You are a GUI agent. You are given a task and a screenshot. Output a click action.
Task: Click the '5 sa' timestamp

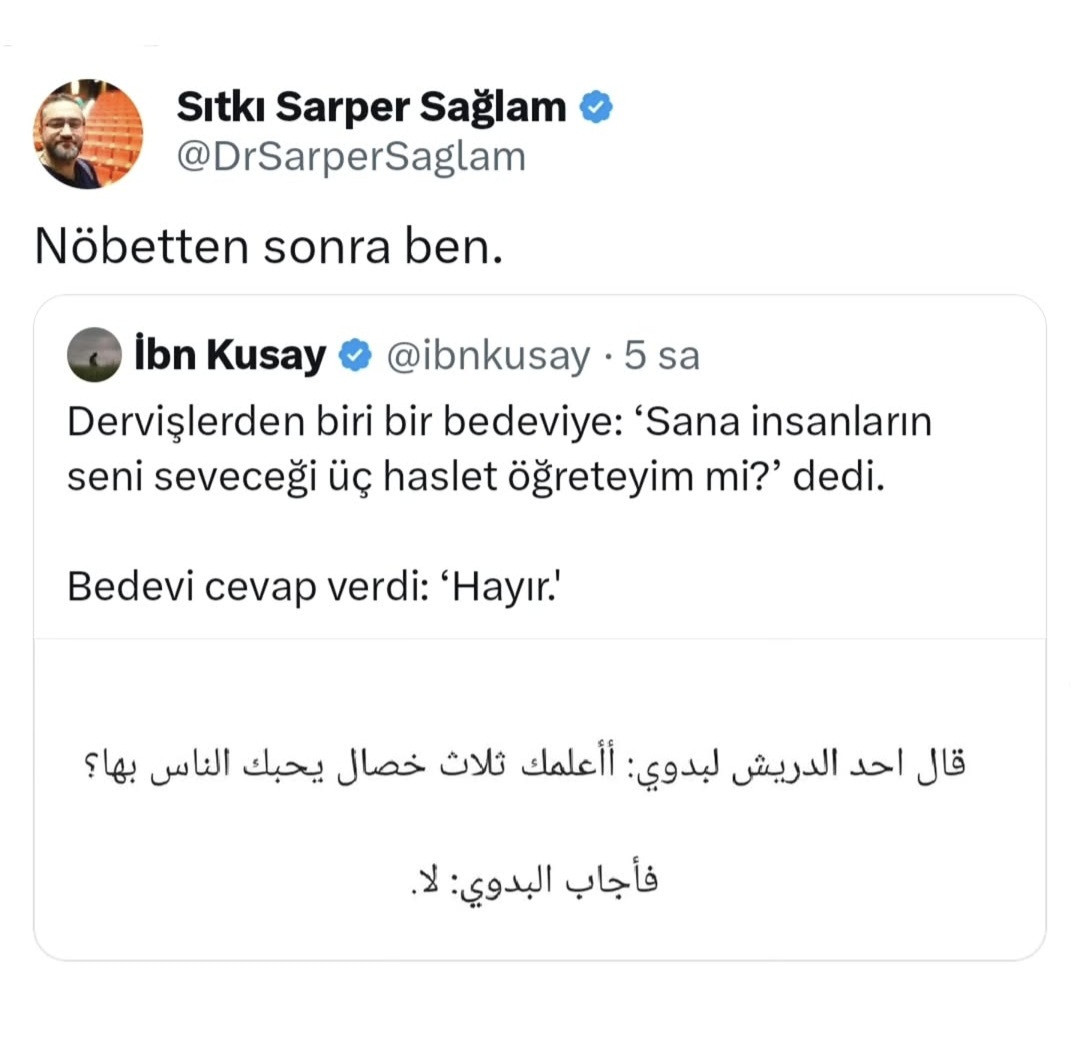click(x=662, y=356)
